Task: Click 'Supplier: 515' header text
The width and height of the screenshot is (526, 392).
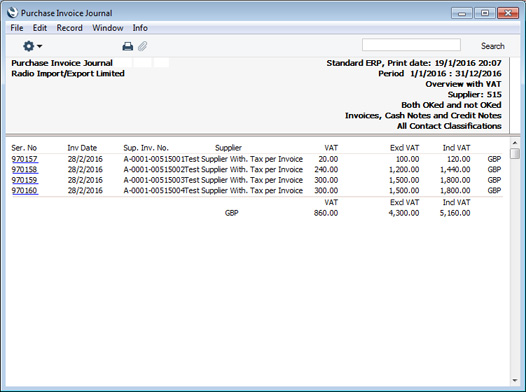Action: pos(475,95)
